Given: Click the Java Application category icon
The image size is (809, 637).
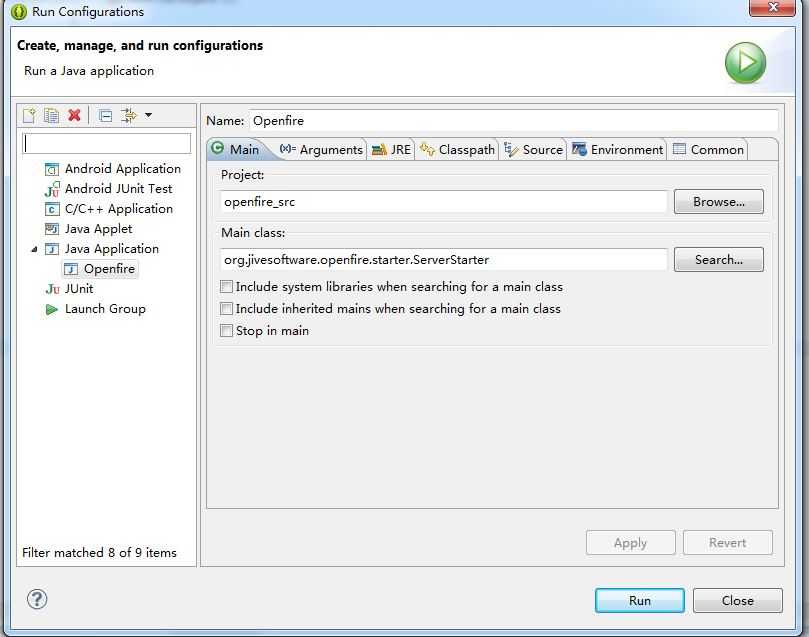Looking at the screenshot, I should [52, 249].
